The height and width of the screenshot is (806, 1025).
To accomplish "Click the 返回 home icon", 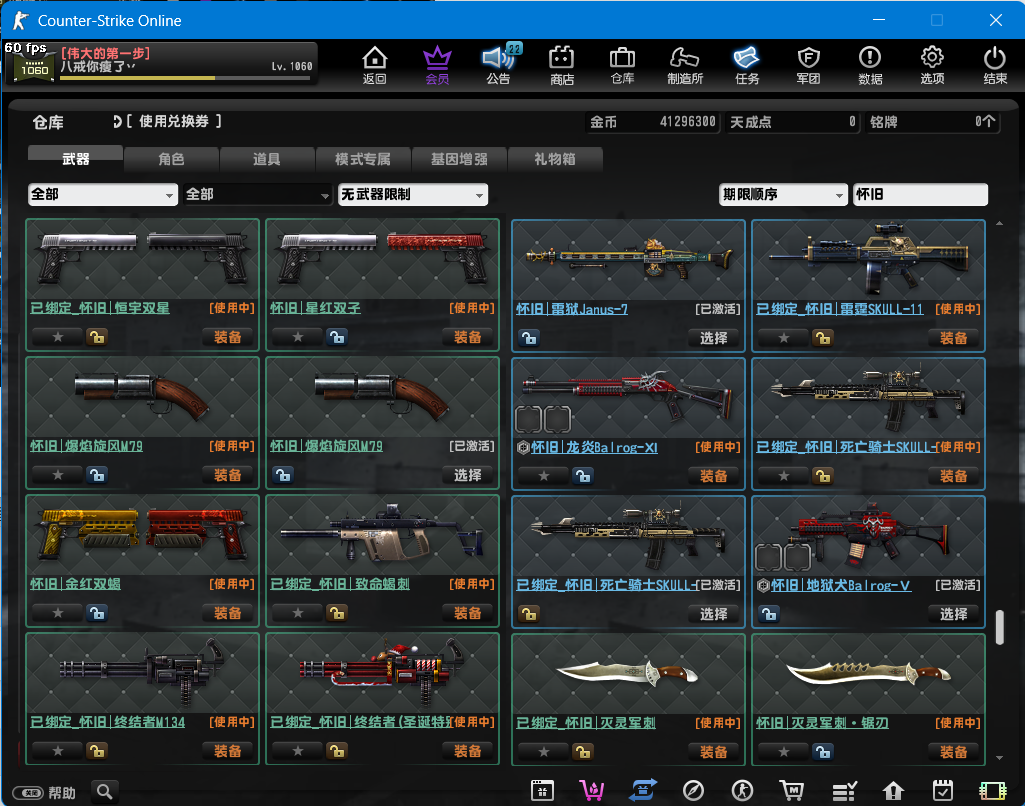I will 375,65.
